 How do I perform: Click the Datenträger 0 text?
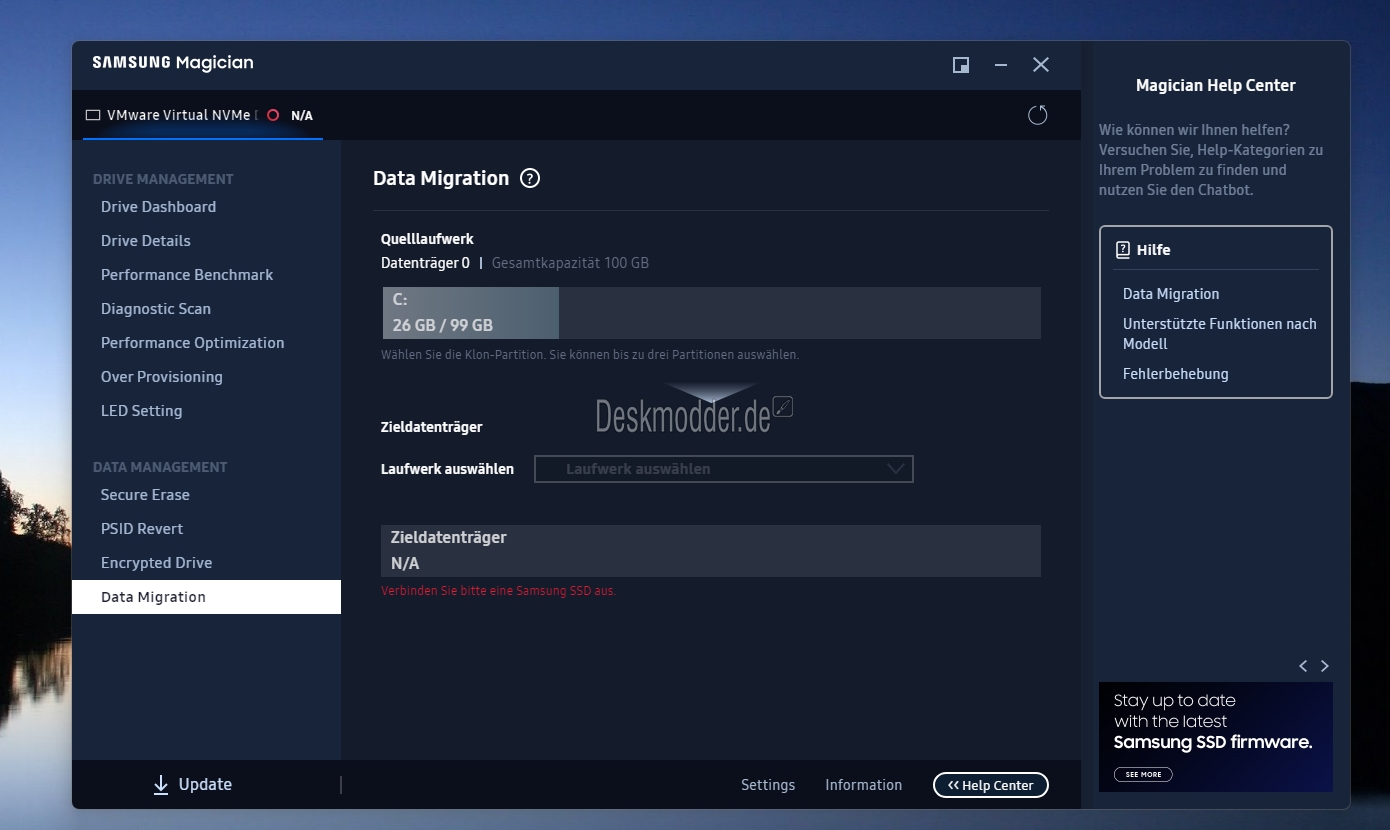click(x=425, y=263)
